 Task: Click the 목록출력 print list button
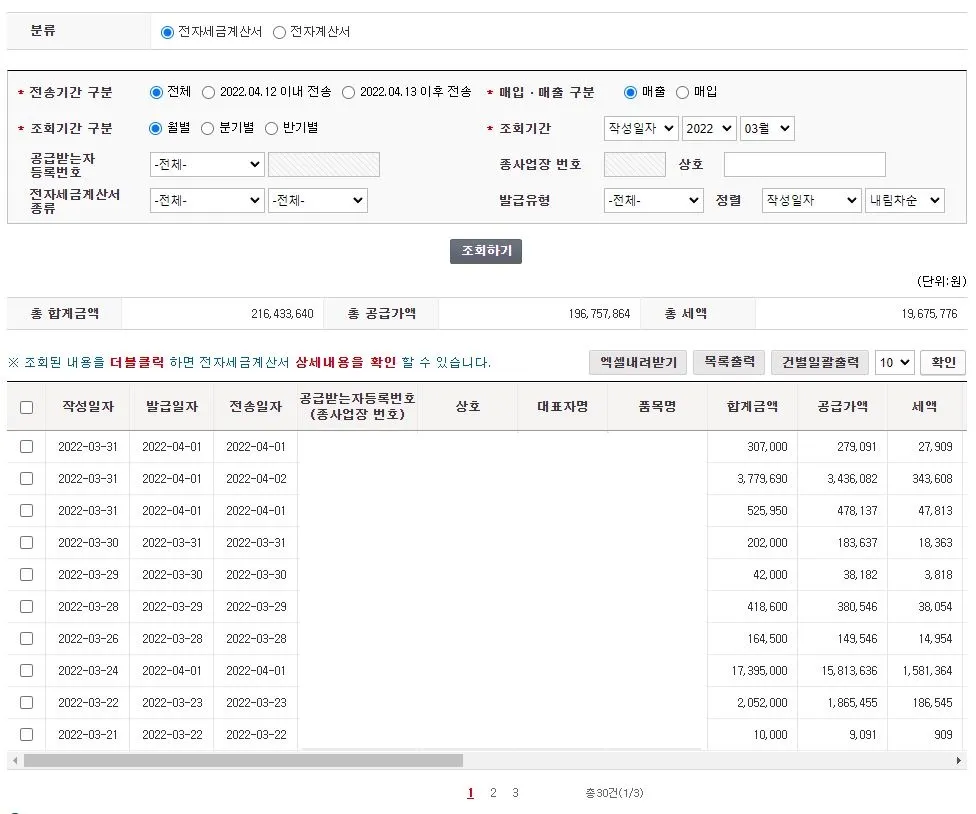click(728, 362)
